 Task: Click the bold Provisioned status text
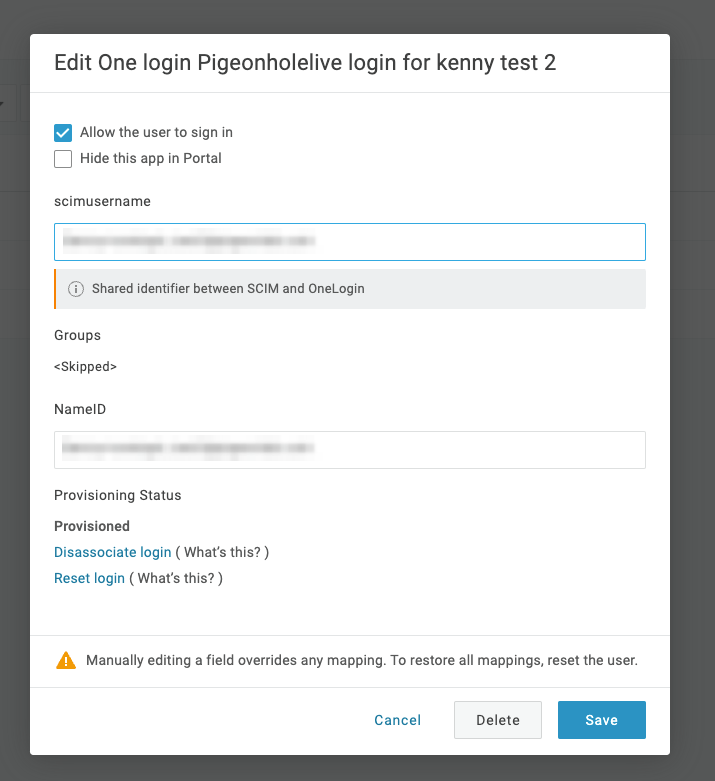92,526
